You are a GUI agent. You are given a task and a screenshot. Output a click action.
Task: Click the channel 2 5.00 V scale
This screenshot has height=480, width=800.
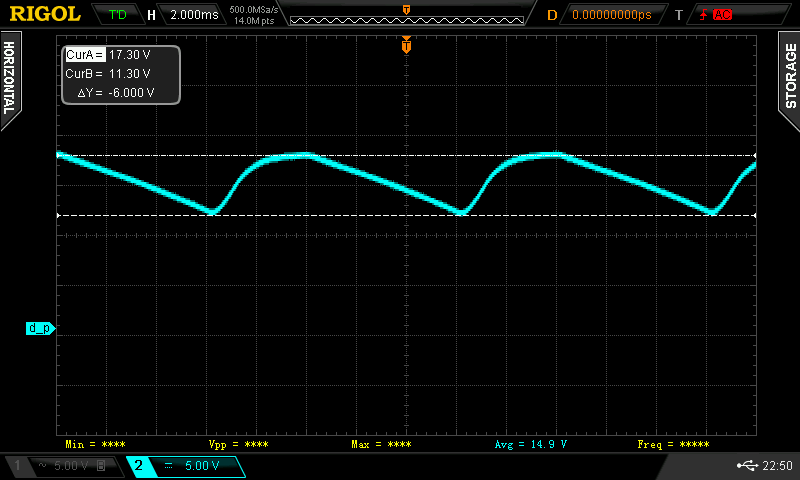point(202,466)
